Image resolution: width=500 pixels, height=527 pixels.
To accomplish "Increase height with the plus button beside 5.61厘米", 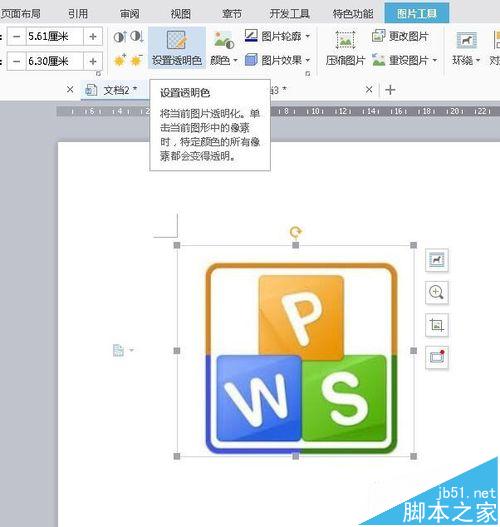I will pyautogui.click(x=93, y=36).
